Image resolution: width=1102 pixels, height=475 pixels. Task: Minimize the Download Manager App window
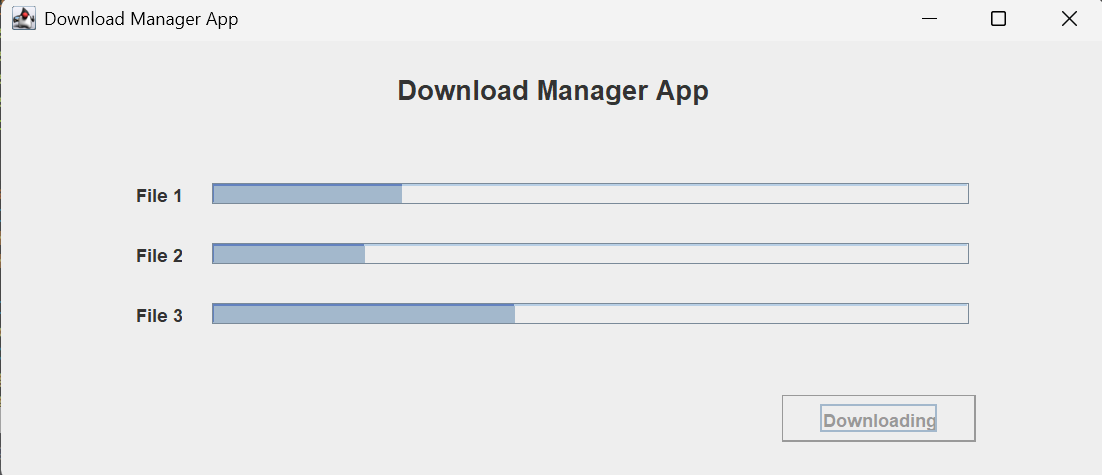tap(930, 19)
